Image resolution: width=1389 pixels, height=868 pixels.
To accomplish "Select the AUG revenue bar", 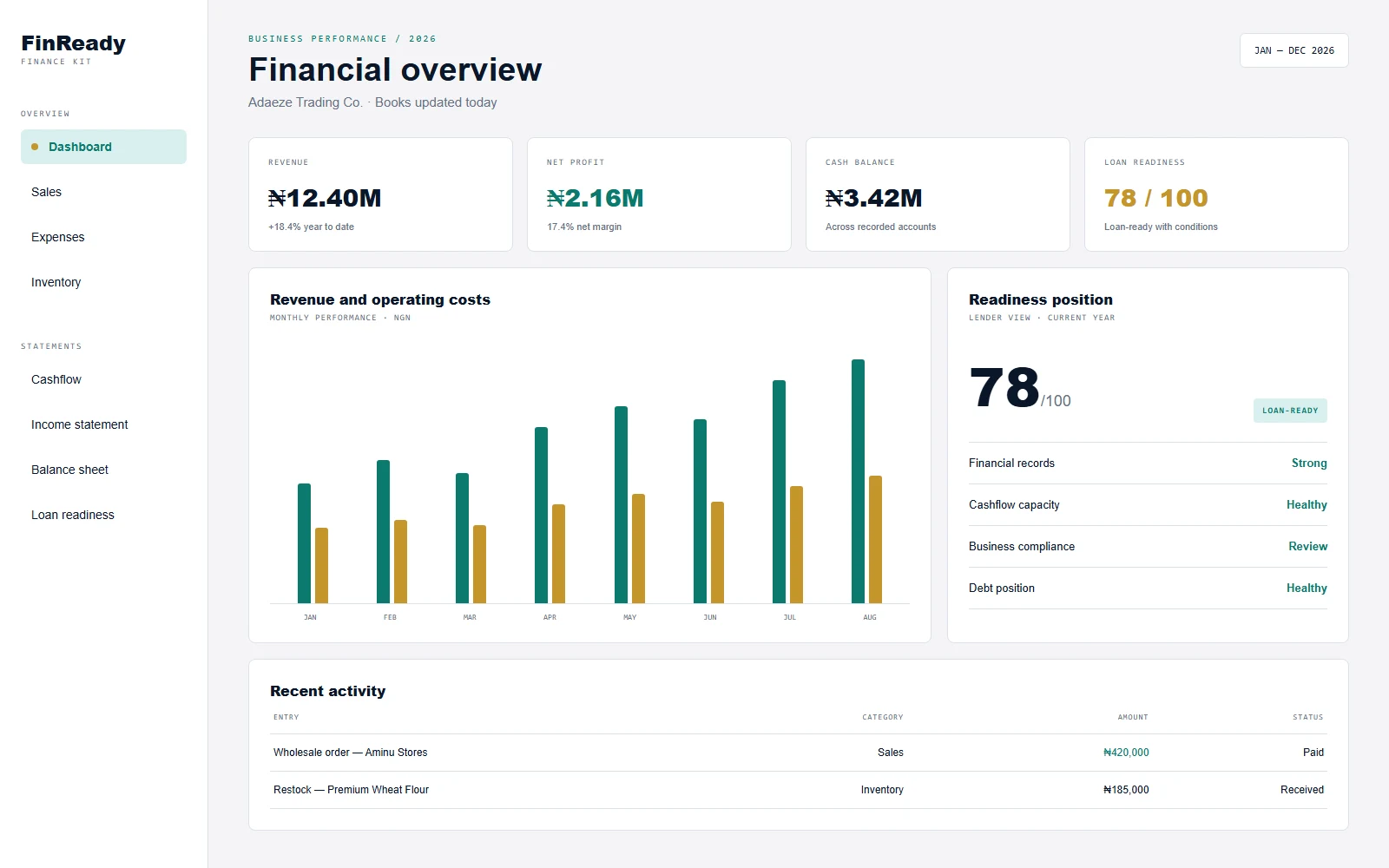I will coord(858,481).
